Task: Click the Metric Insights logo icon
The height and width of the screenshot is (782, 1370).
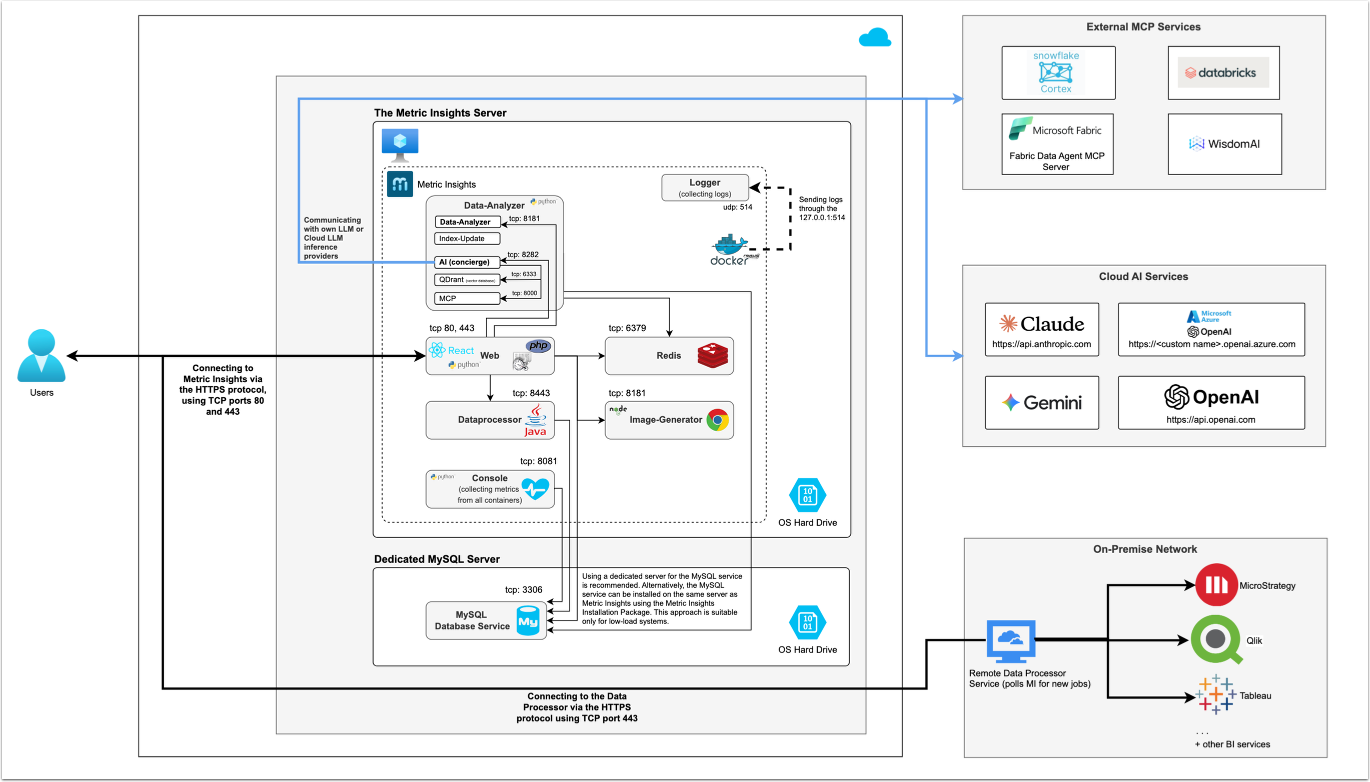Action: 400,184
